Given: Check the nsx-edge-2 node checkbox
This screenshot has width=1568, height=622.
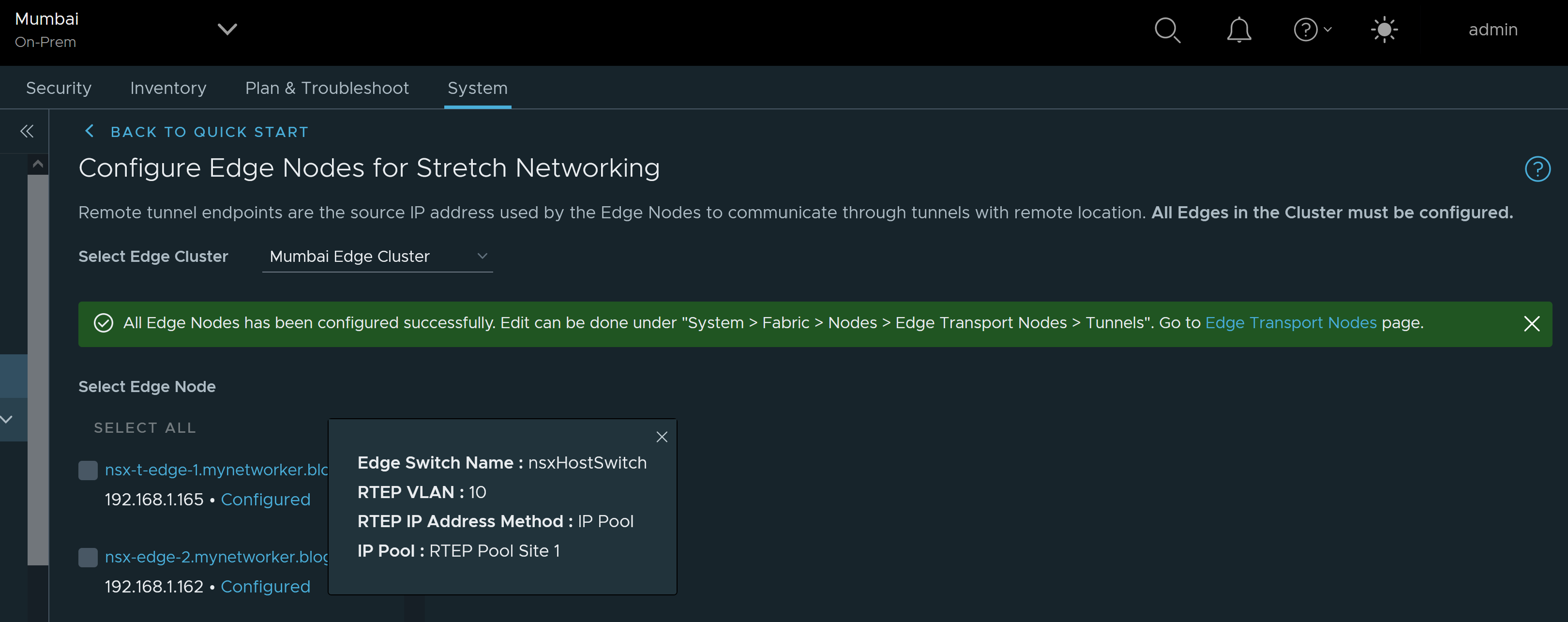Looking at the screenshot, I should (88, 558).
